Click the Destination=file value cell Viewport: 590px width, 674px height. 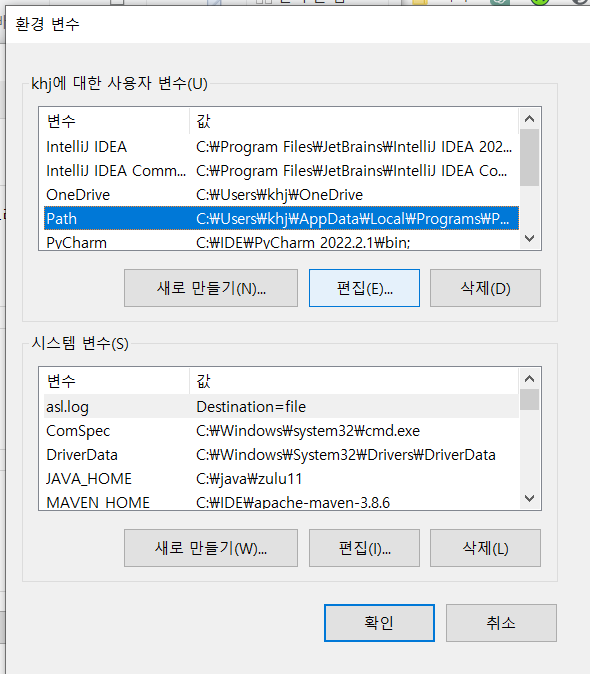click(x=251, y=407)
